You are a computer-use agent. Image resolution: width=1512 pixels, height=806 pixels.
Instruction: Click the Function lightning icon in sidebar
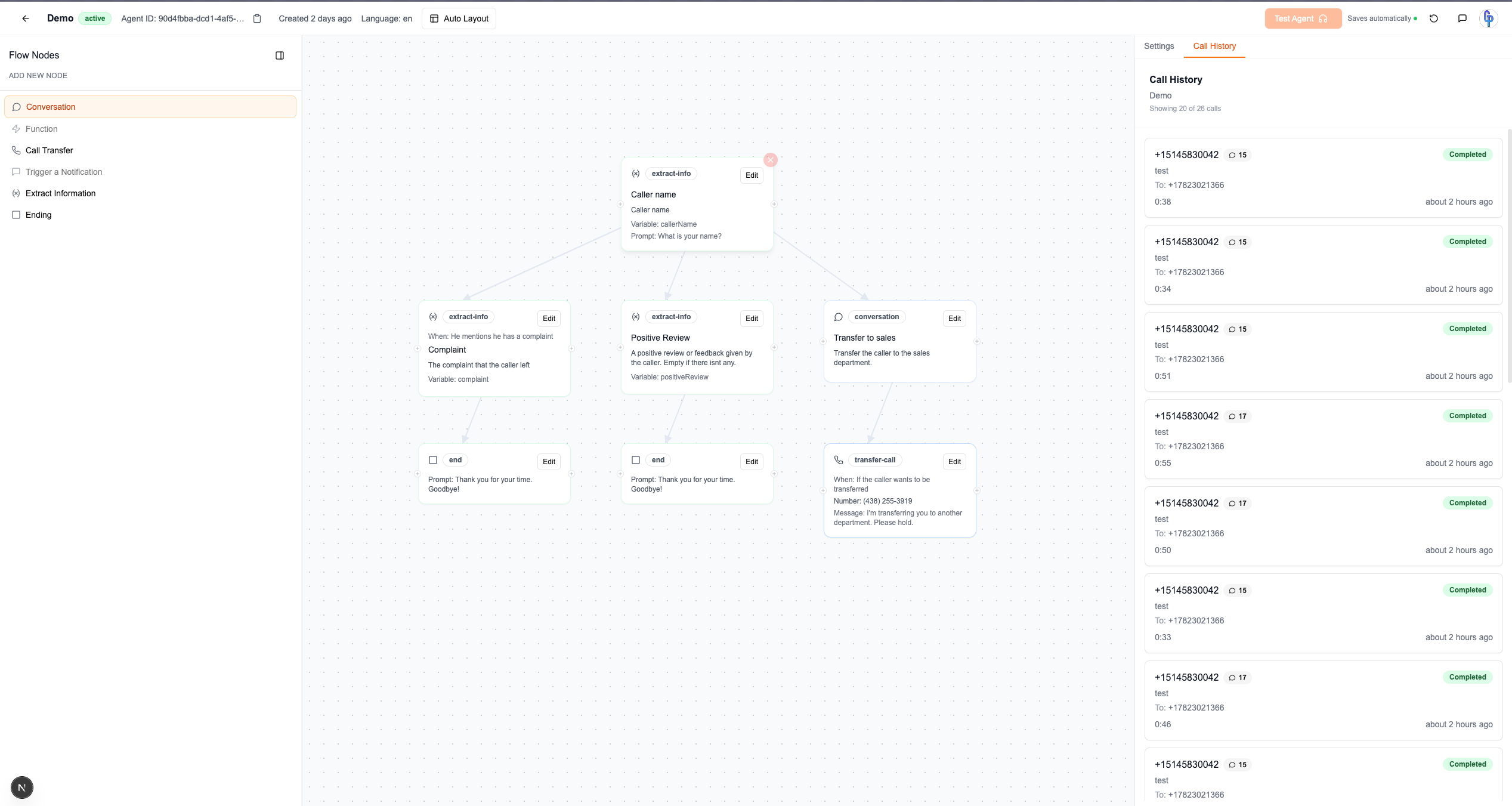[x=16, y=129]
